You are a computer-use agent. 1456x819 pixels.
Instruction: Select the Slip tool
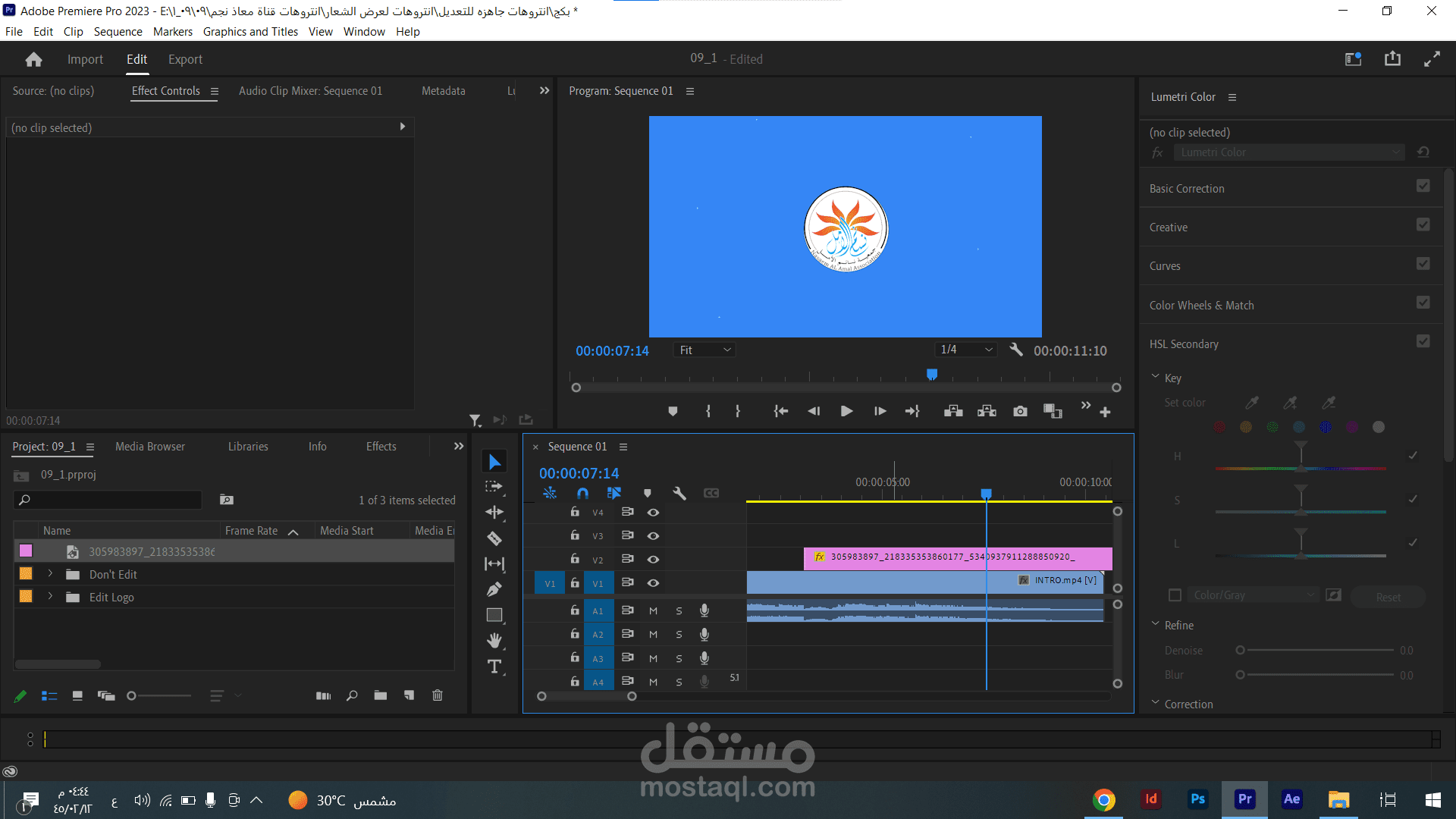coord(494,564)
